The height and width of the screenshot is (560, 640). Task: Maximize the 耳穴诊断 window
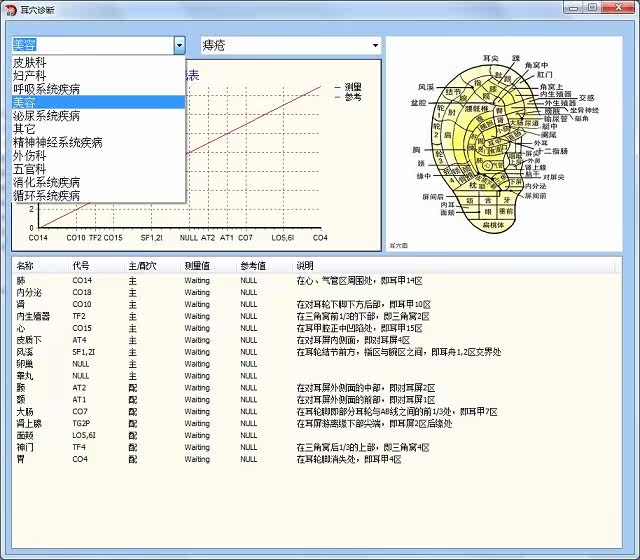[x=592, y=7]
